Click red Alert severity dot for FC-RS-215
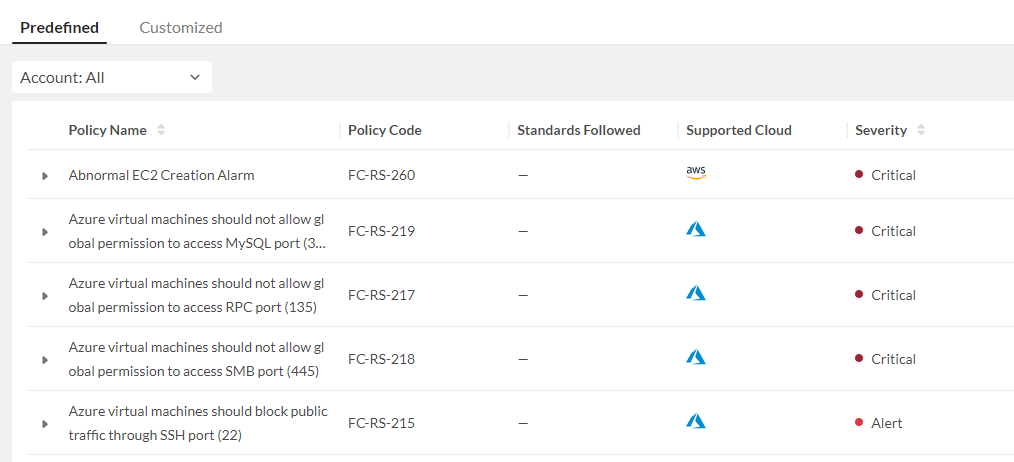The height and width of the screenshot is (462, 1014). (x=859, y=423)
